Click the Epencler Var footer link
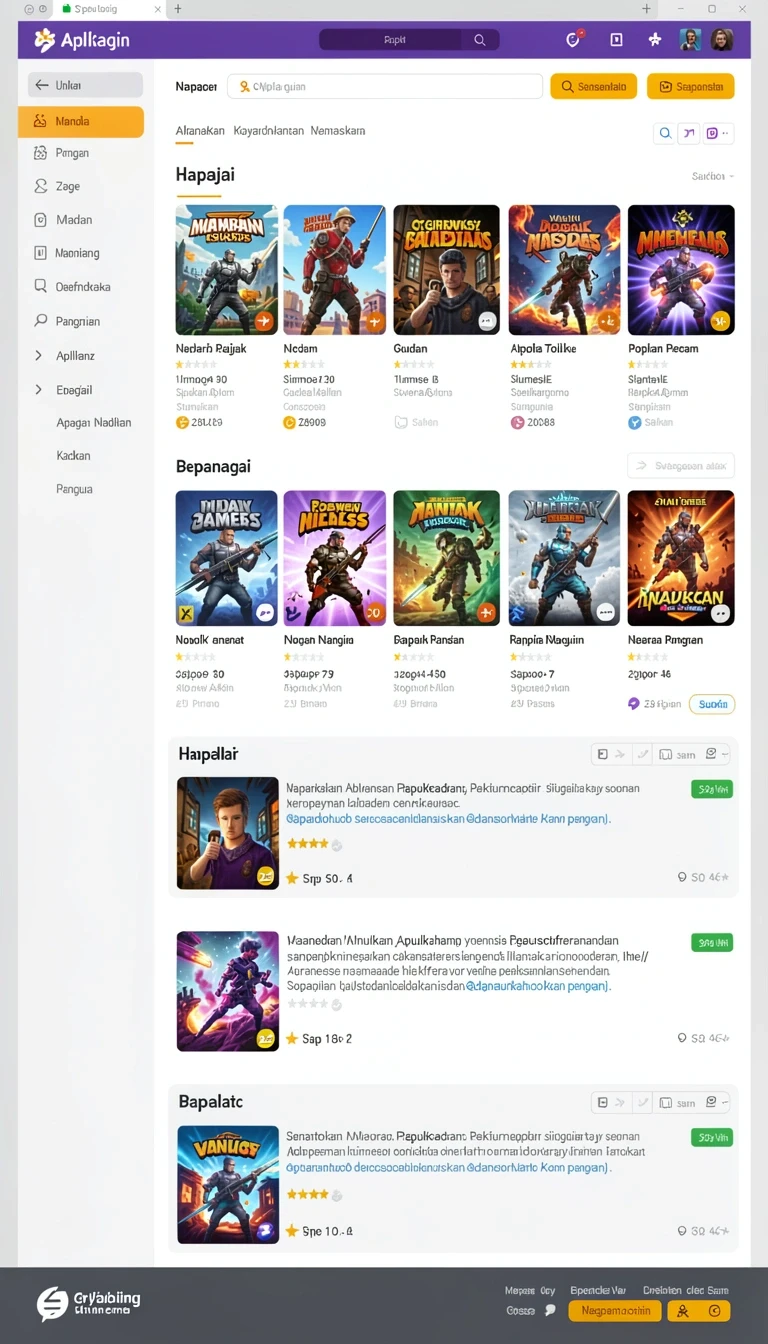The width and height of the screenshot is (768, 1344). [x=598, y=1290]
